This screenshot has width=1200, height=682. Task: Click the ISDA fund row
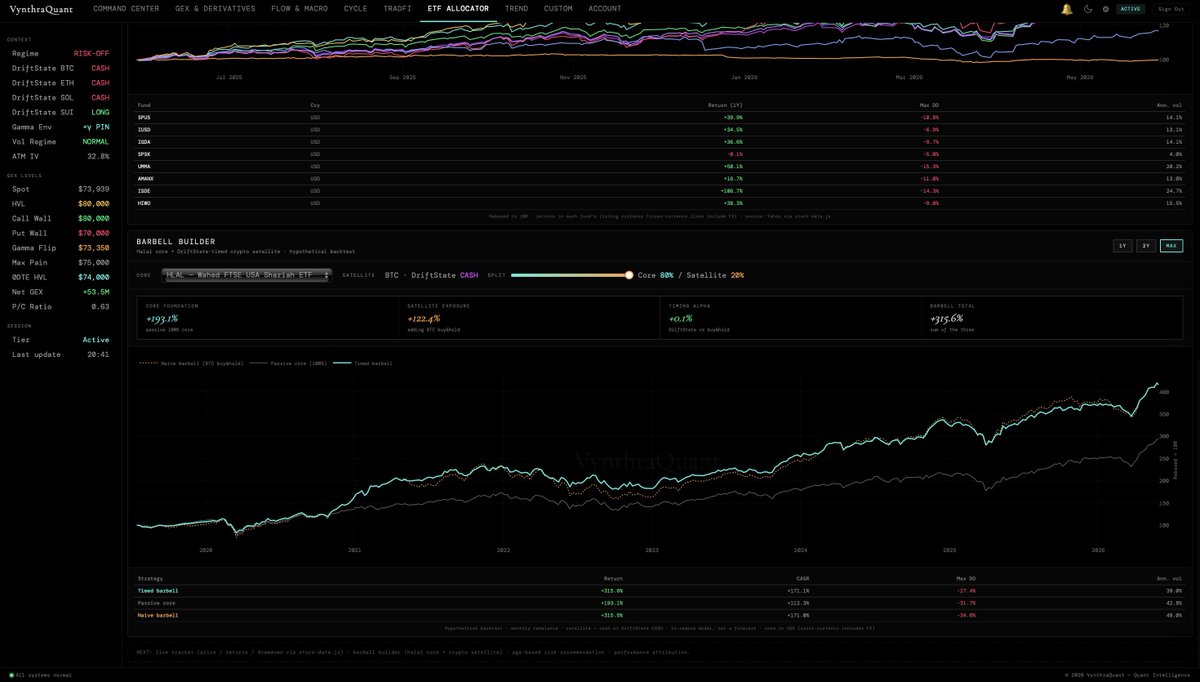click(x=660, y=142)
